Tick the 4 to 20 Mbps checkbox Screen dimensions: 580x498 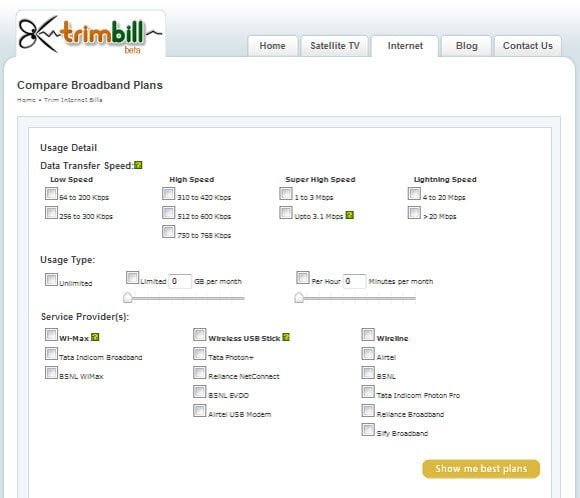point(414,194)
